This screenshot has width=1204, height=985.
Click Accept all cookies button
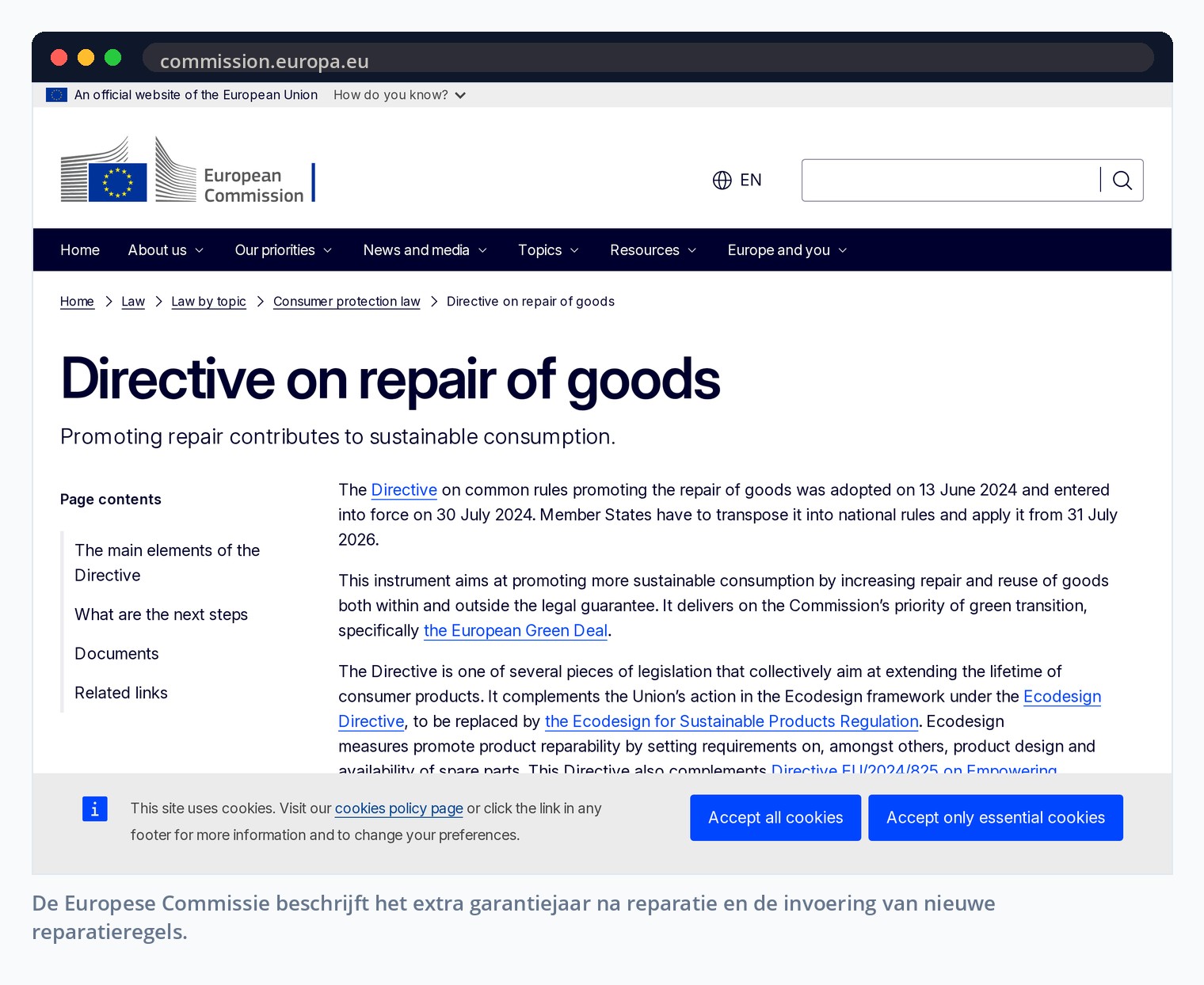point(775,818)
